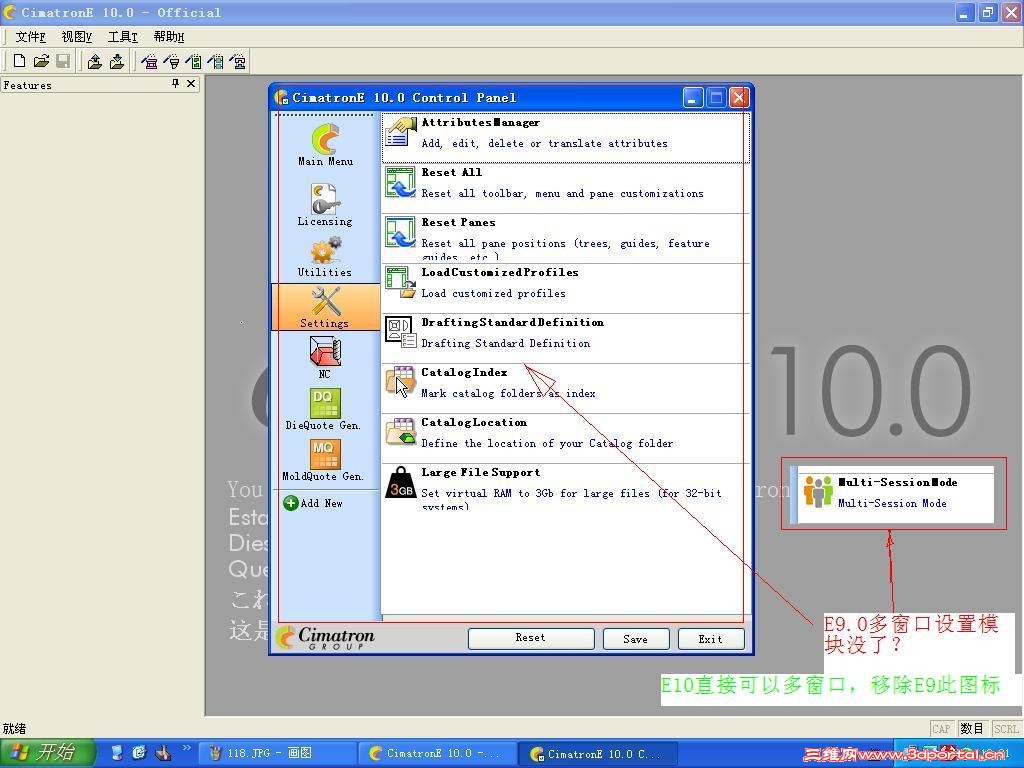
Task: Open the CatalogLocation option
Action: (565, 438)
